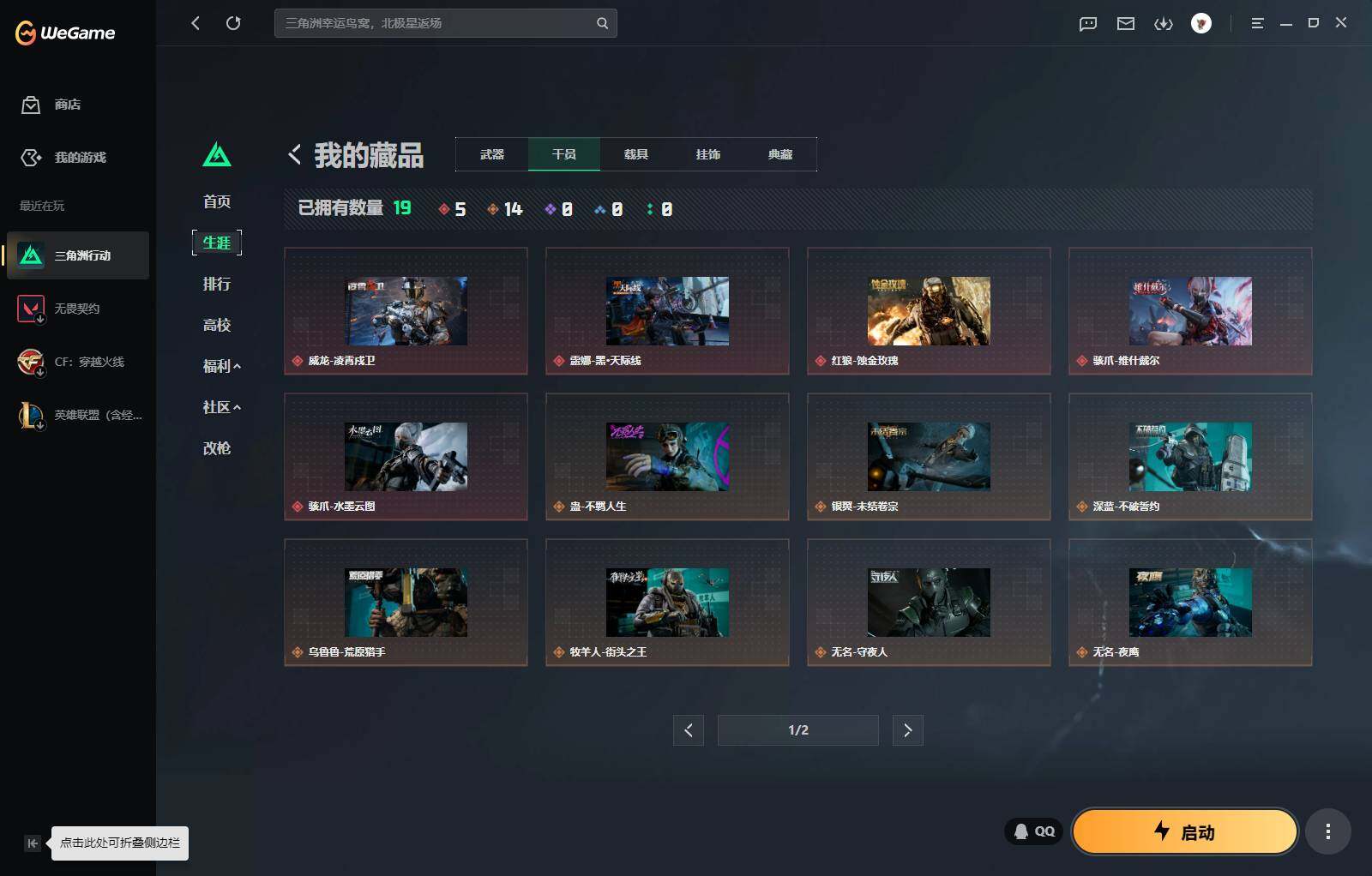1372x876 pixels.
Task: Click the 已拥有数量 19 count text
Action: [x=354, y=208]
